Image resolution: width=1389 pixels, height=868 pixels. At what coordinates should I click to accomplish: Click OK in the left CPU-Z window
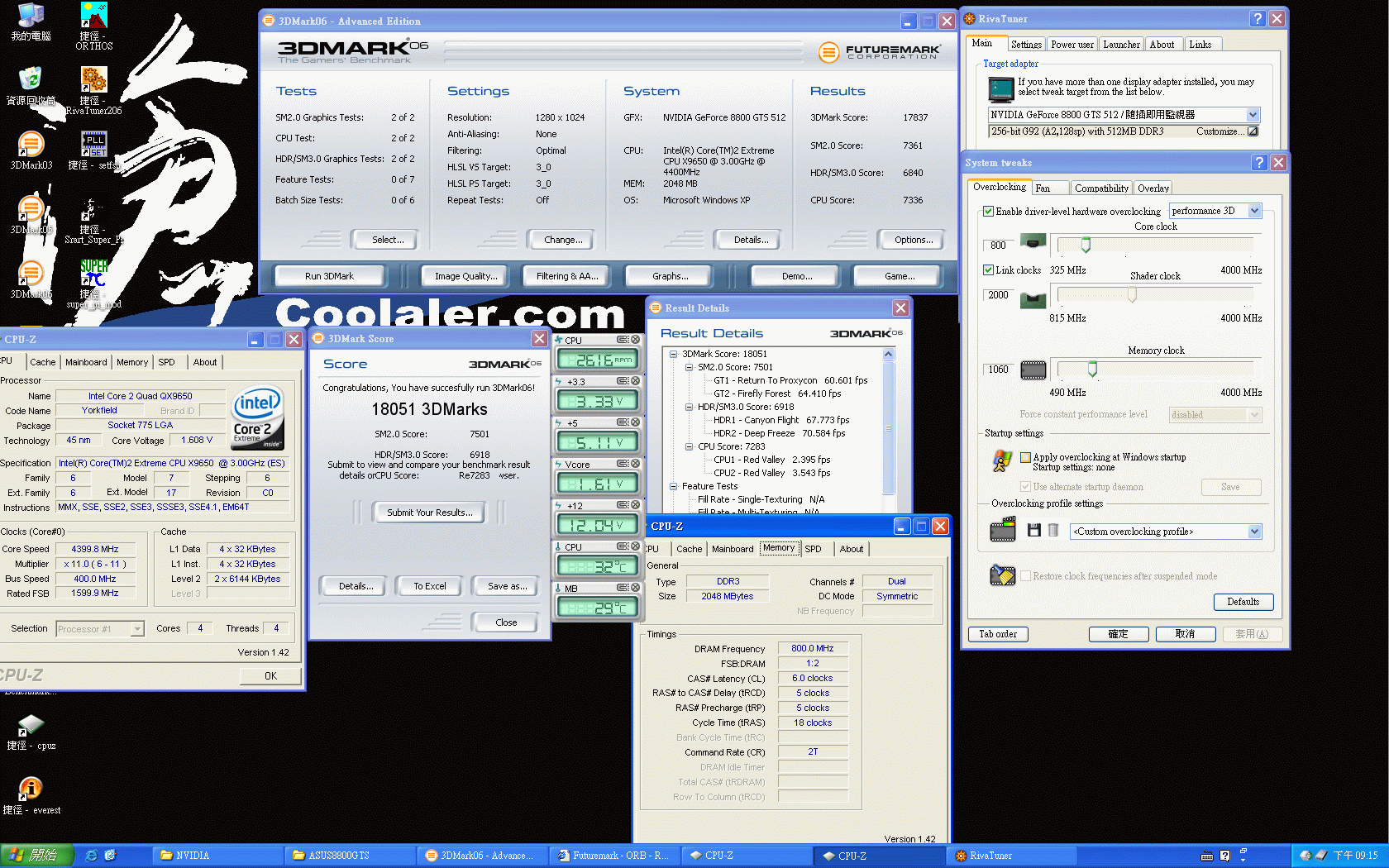point(270,676)
